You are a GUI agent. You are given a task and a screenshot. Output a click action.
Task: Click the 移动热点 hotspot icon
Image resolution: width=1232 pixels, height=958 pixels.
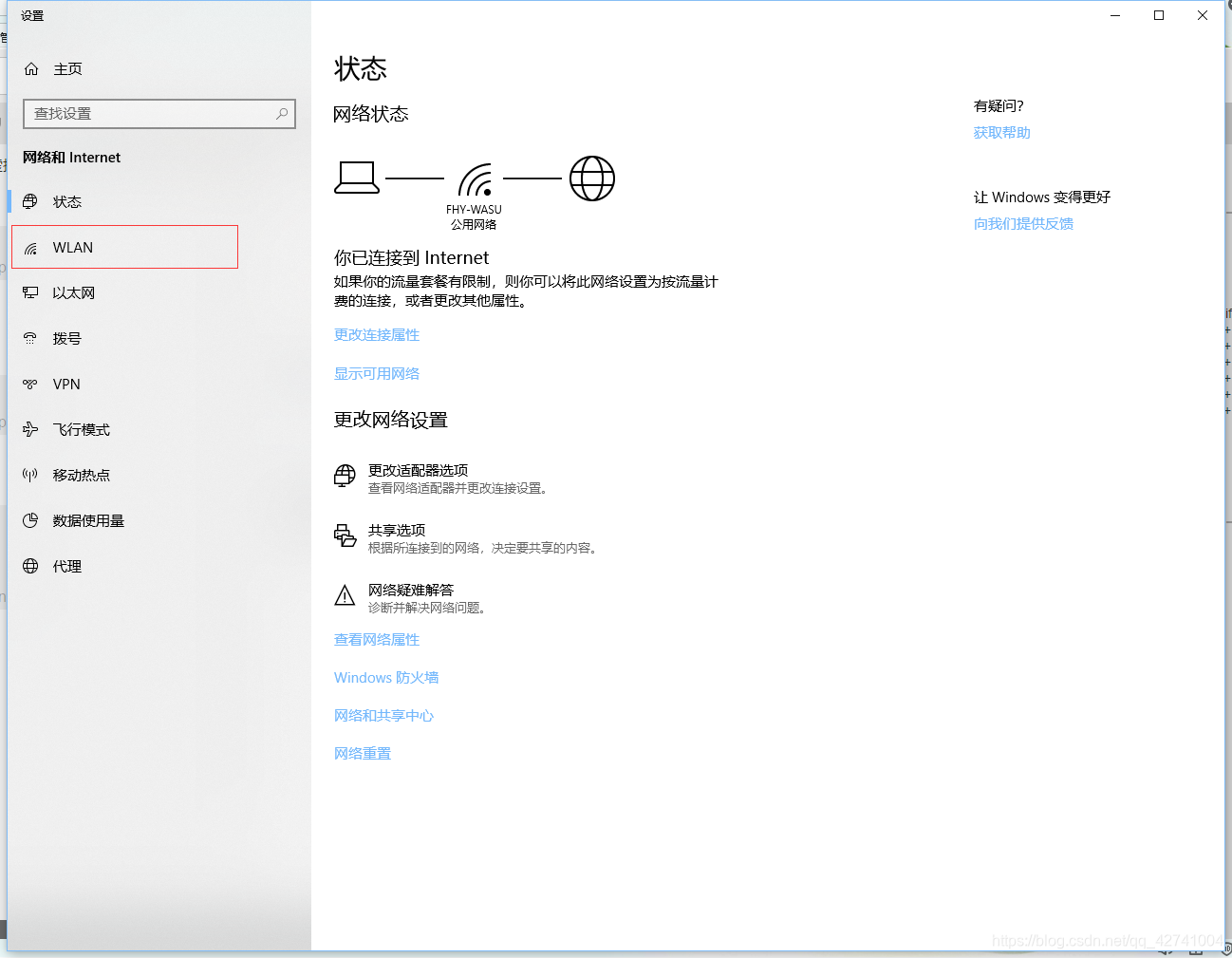tap(30, 476)
